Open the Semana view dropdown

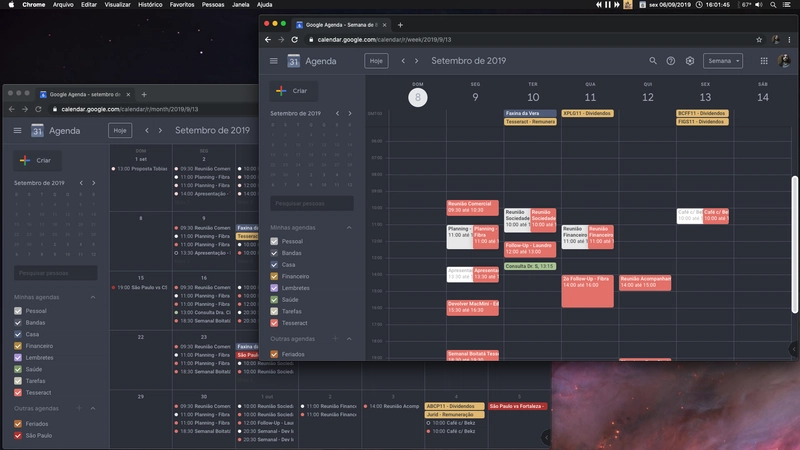click(x=723, y=61)
